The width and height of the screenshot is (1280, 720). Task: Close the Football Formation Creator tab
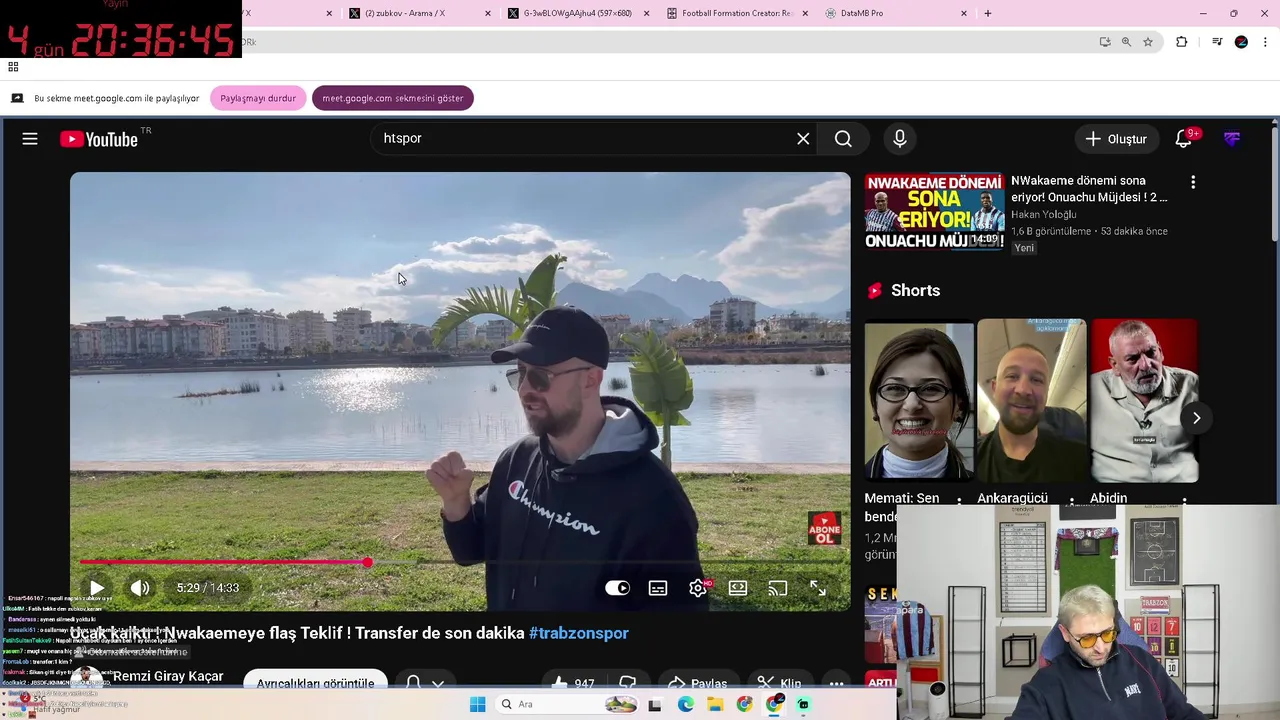click(805, 13)
